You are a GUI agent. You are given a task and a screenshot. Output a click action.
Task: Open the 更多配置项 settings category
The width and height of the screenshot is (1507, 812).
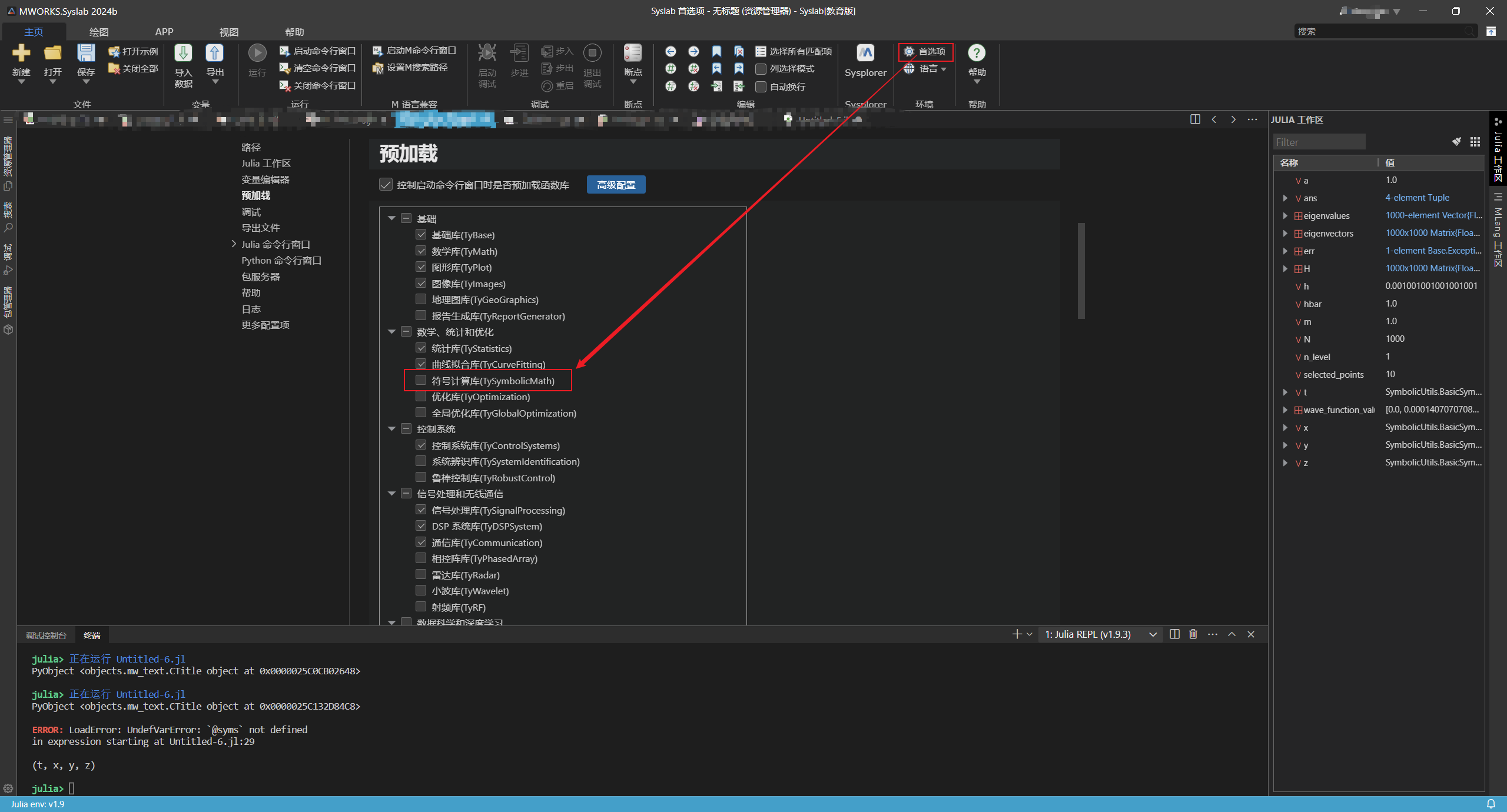(x=265, y=325)
